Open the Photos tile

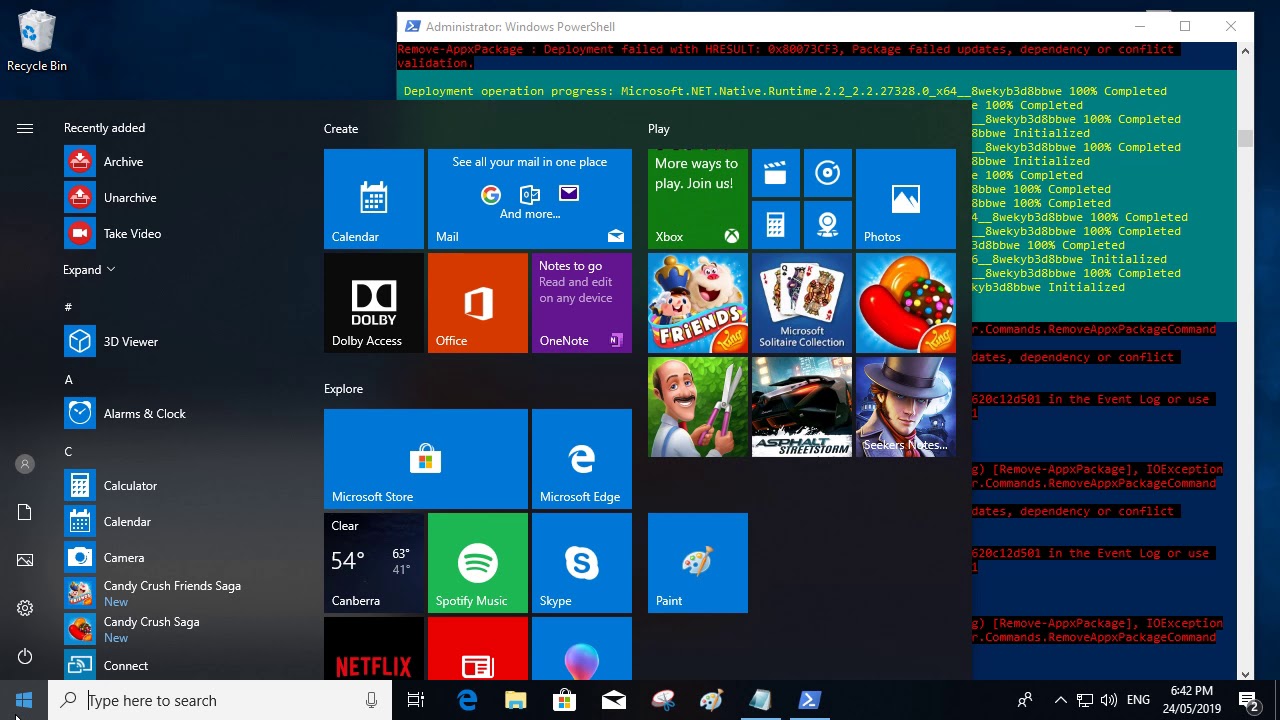pos(906,199)
